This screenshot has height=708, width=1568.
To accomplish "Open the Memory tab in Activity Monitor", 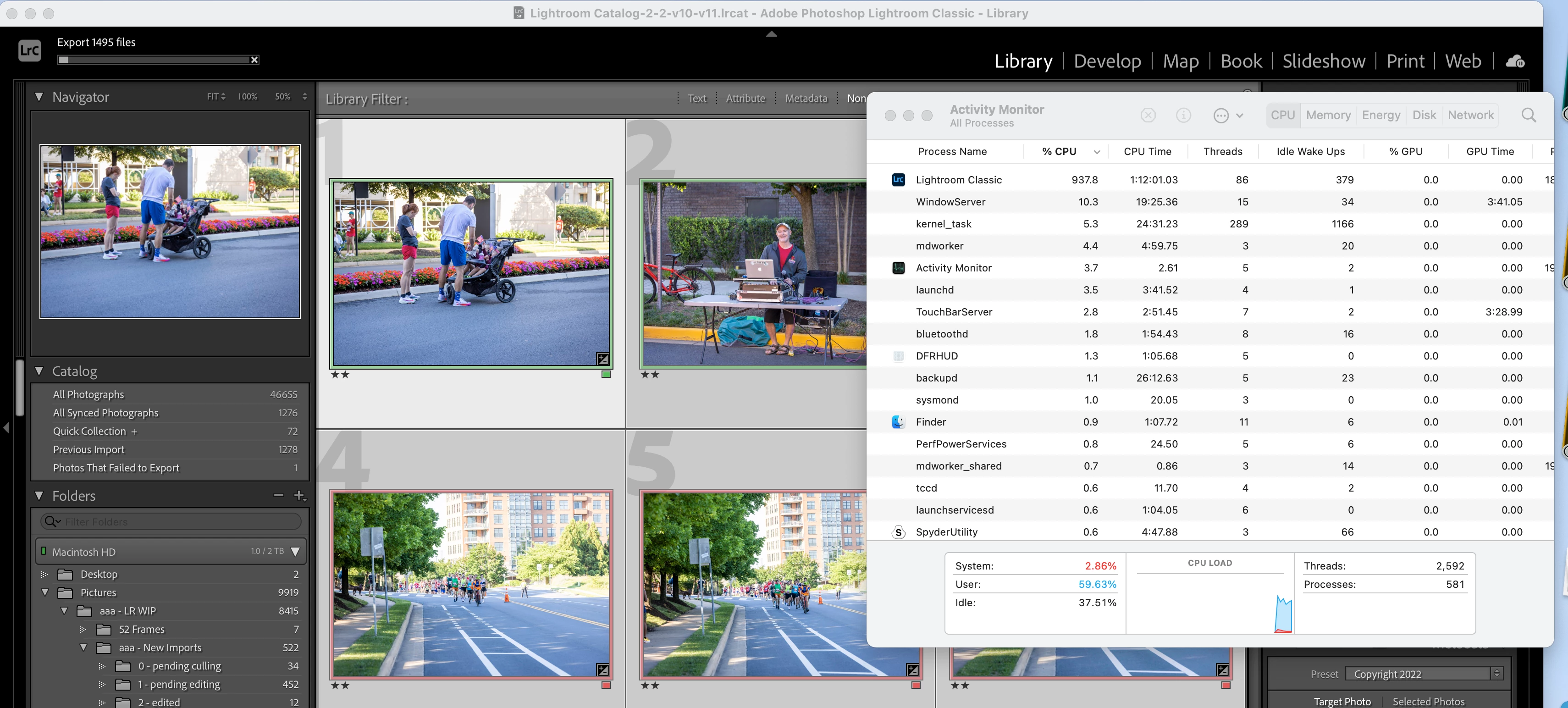I will (1328, 115).
